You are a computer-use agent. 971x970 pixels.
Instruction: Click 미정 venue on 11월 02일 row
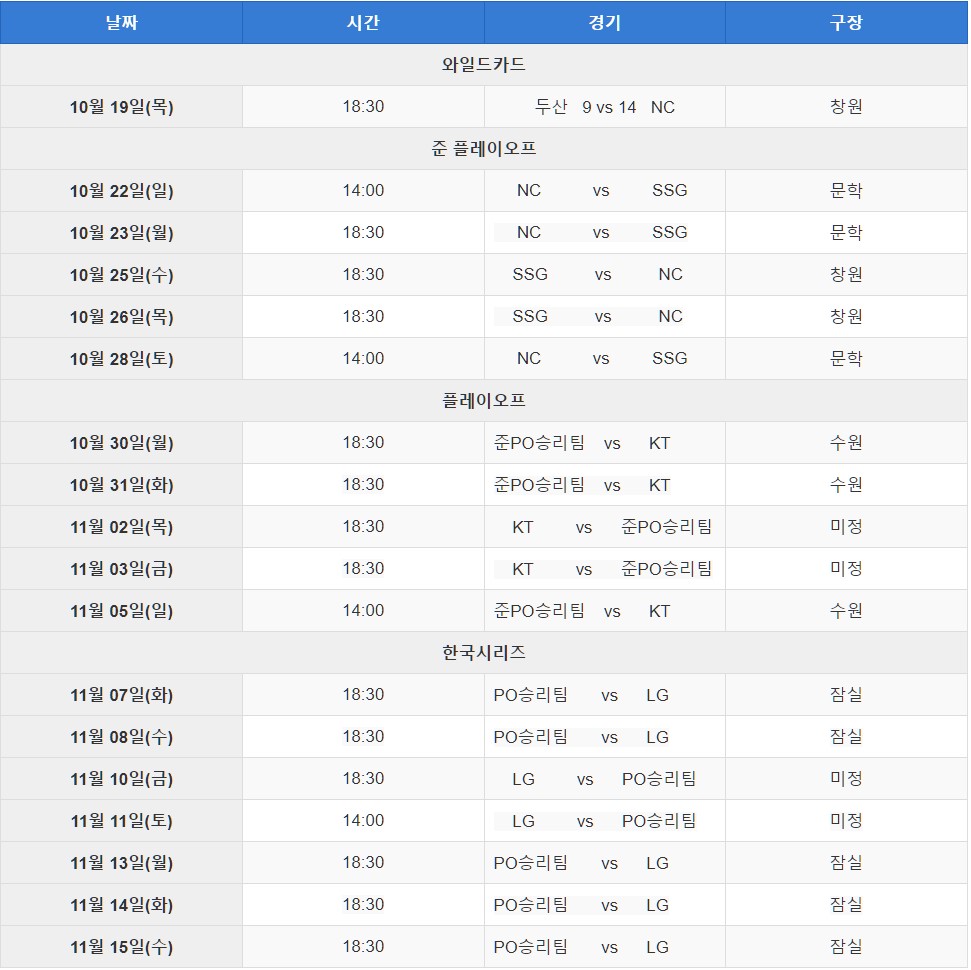click(x=846, y=527)
